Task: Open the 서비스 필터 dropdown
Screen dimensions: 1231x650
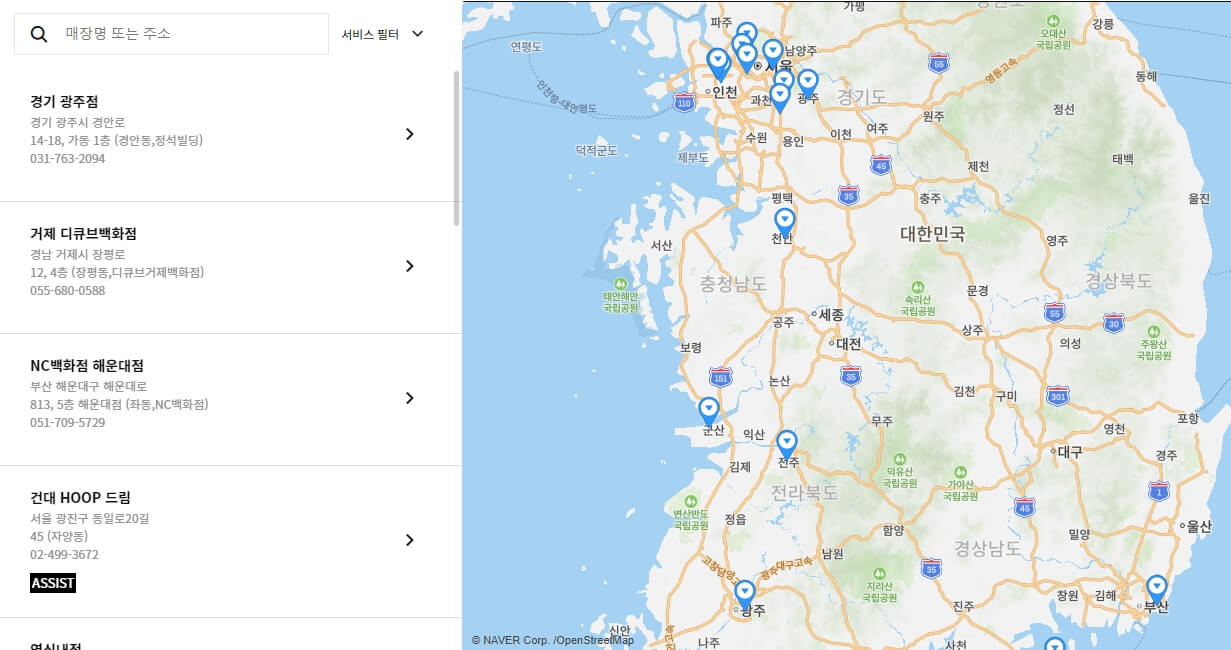Action: (x=383, y=34)
